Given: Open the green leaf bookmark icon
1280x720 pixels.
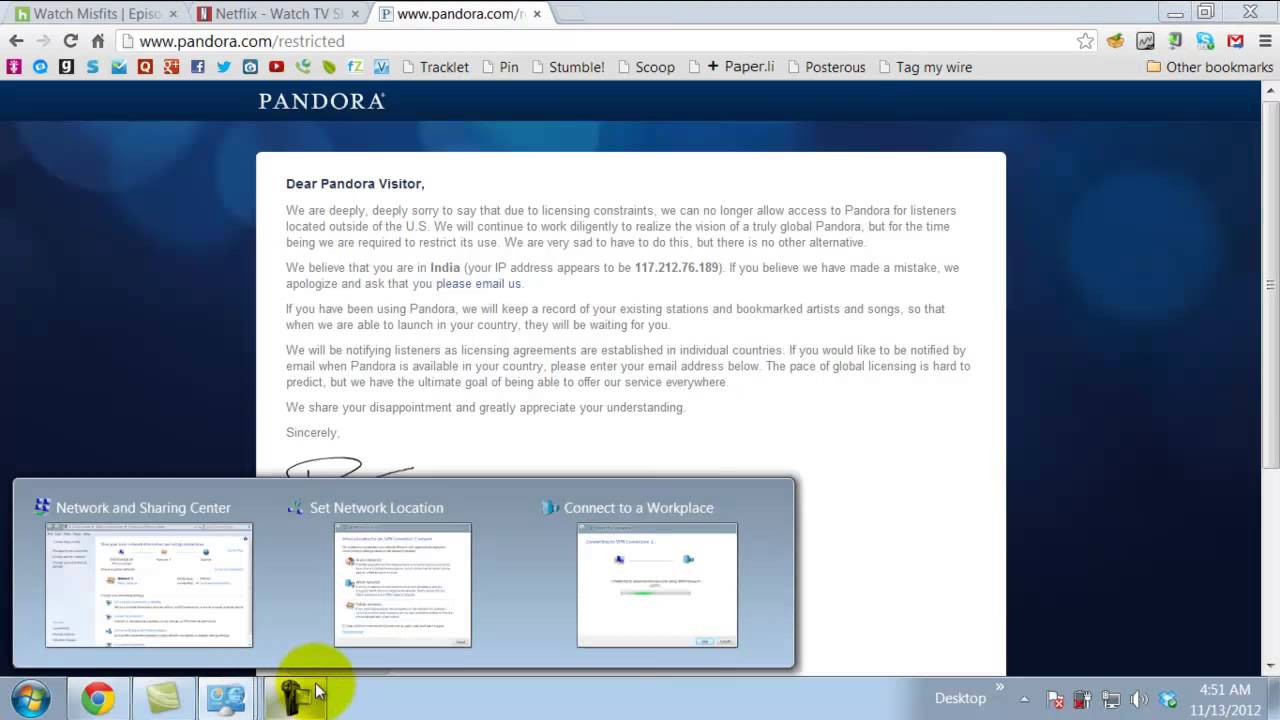Looking at the screenshot, I should 329,67.
